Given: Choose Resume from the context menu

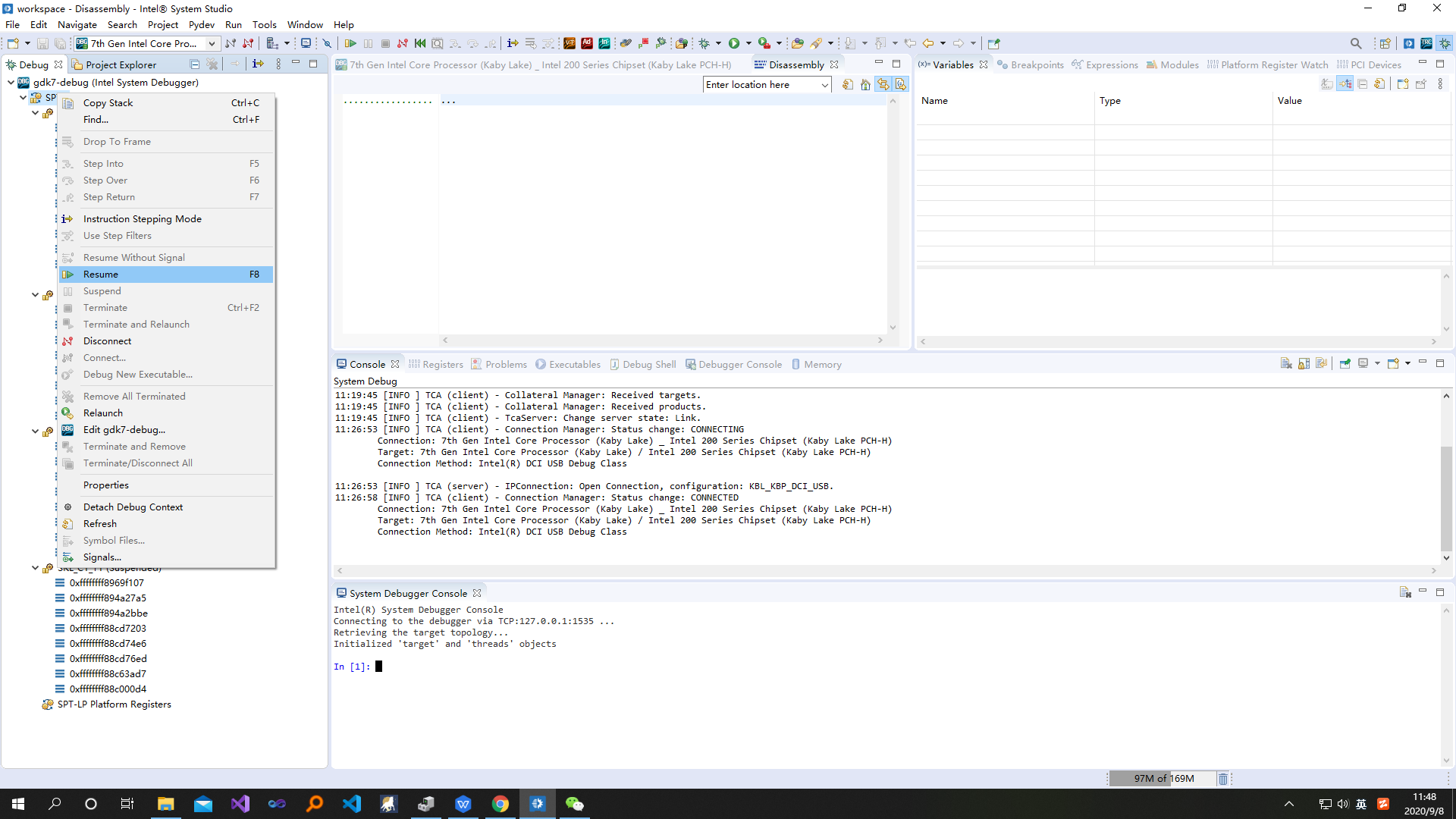Looking at the screenshot, I should click(x=102, y=274).
